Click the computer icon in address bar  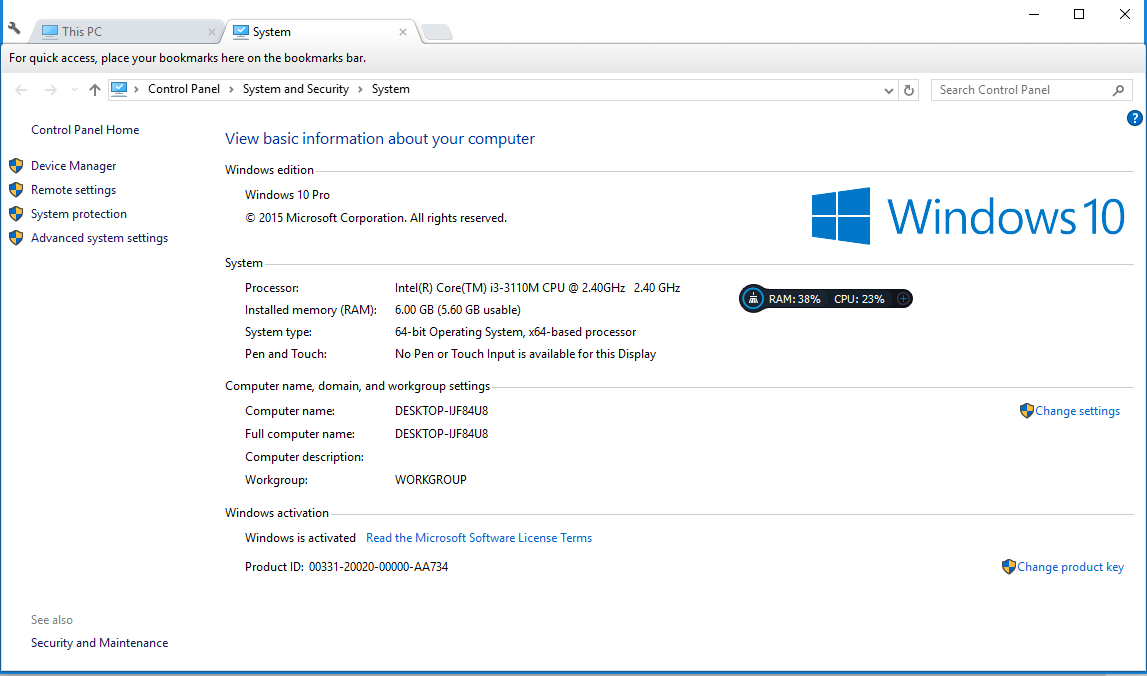(x=119, y=89)
